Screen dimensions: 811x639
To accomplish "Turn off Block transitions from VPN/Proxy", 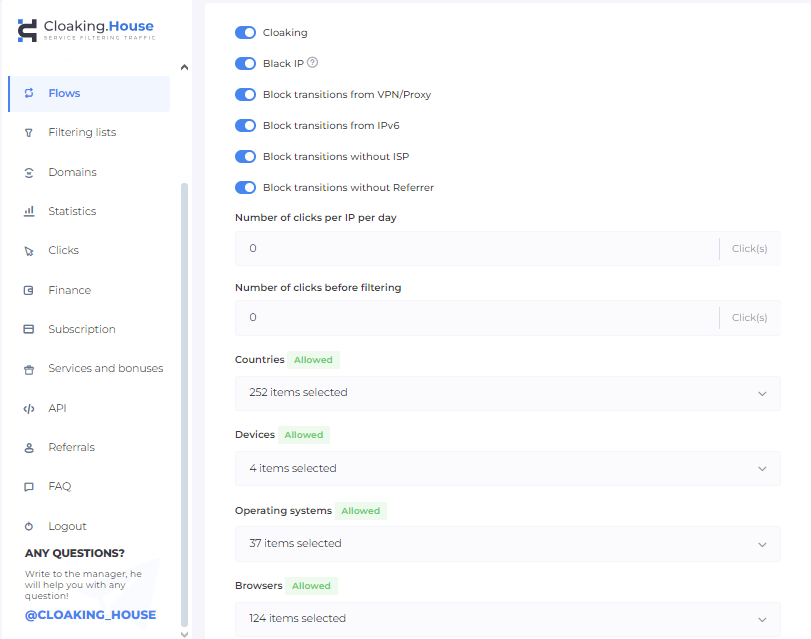I will (x=245, y=95).
